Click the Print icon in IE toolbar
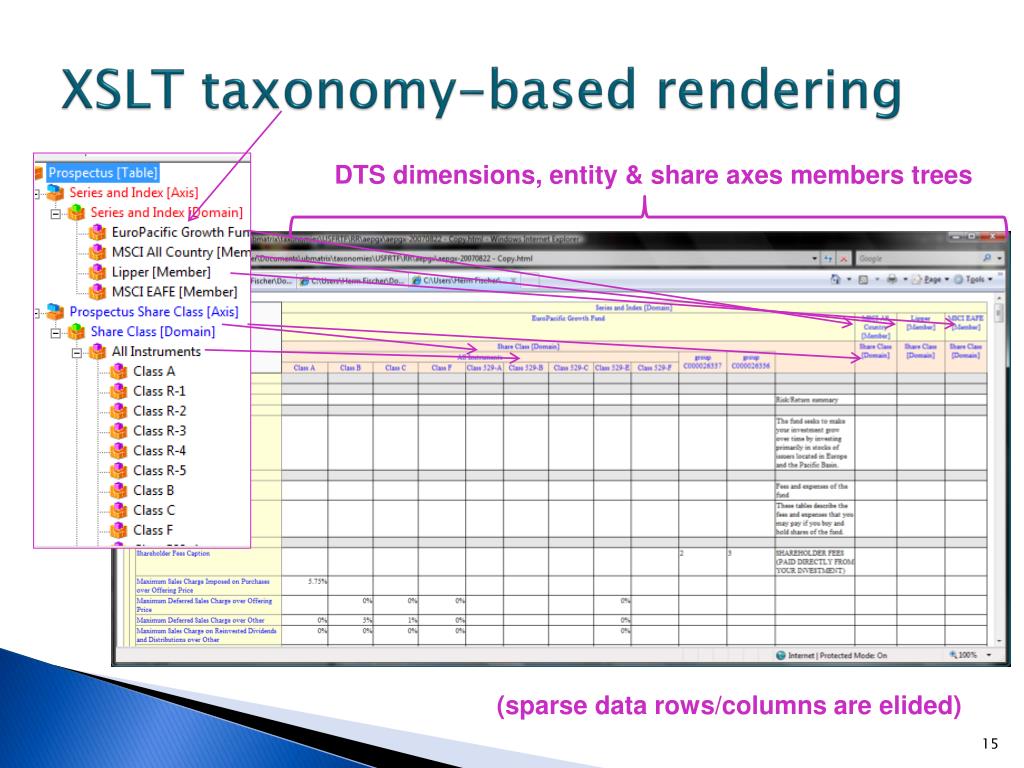 click(x=891, y=280)
